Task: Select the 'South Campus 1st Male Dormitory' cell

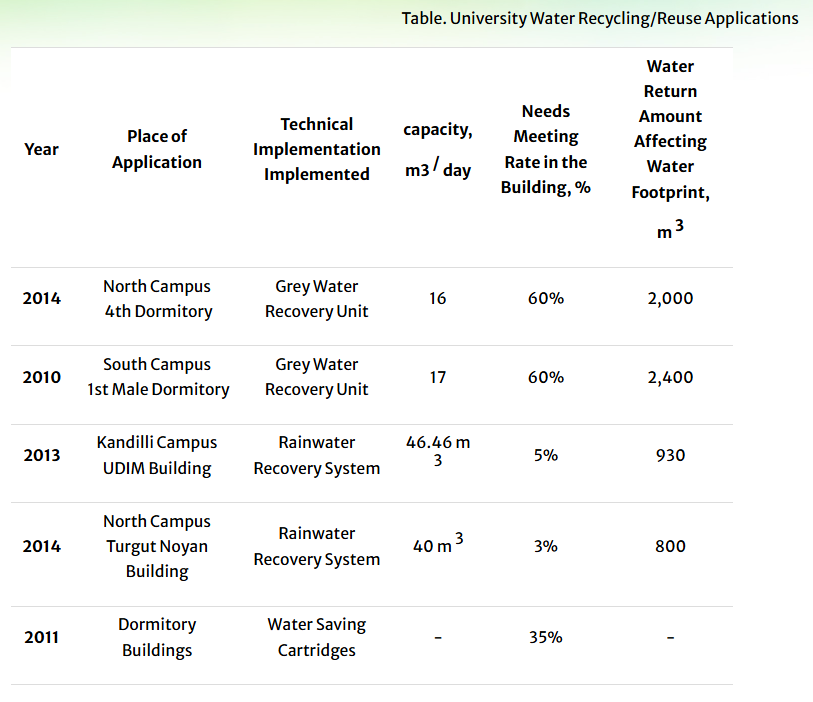Action: click(x=157, y=377)
